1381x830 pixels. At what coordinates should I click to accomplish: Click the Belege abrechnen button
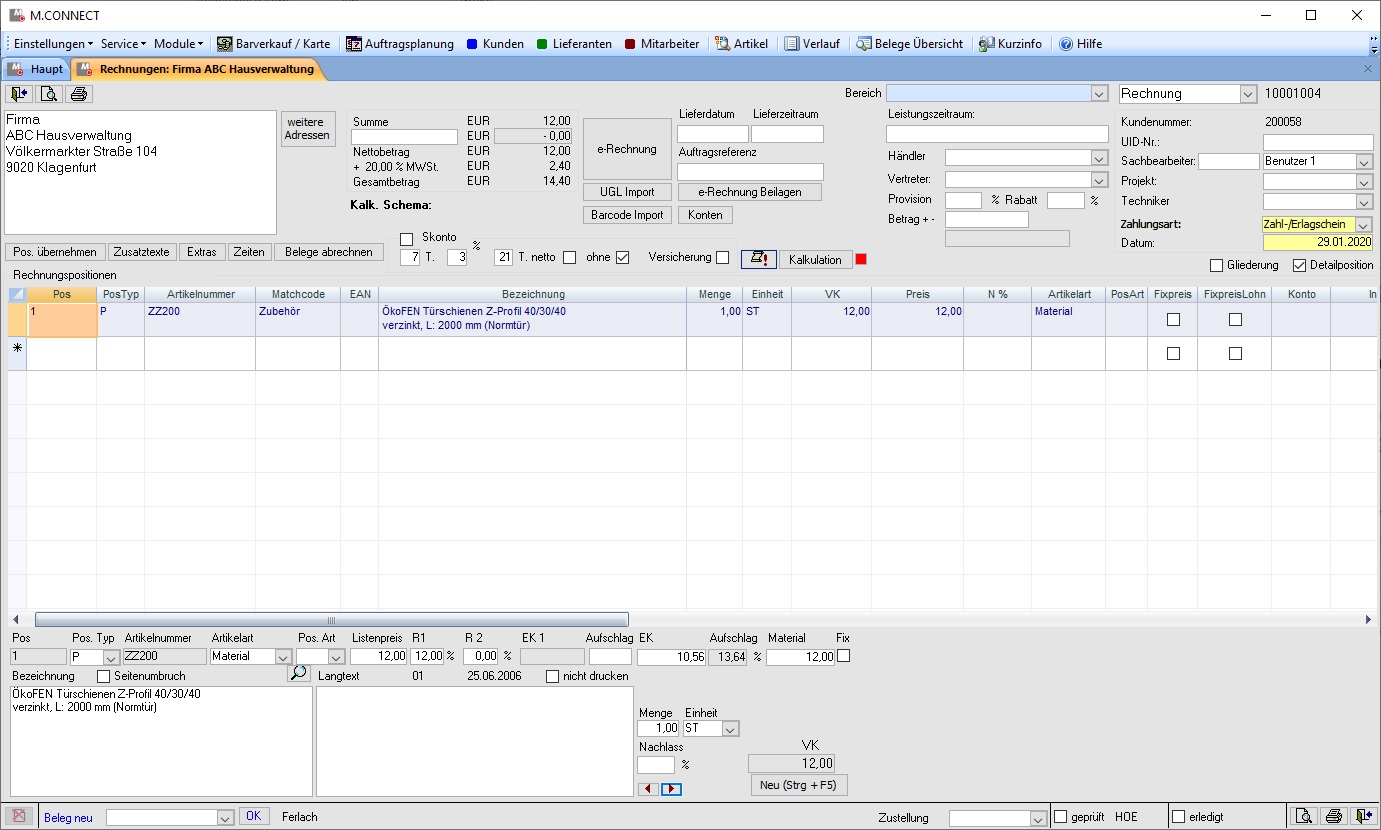pyautogui.click(x=328, y=252)
